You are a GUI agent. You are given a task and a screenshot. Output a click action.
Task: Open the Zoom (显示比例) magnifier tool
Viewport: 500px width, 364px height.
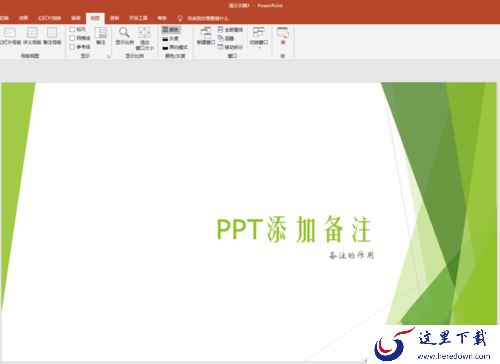pyautogui.click(x=125, y=36)
